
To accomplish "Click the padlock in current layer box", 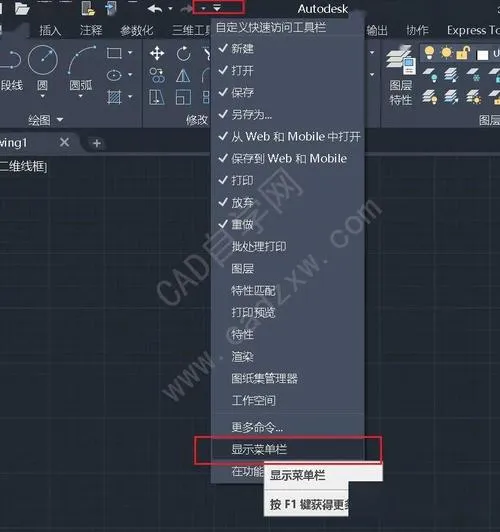I will click(463, 53).
